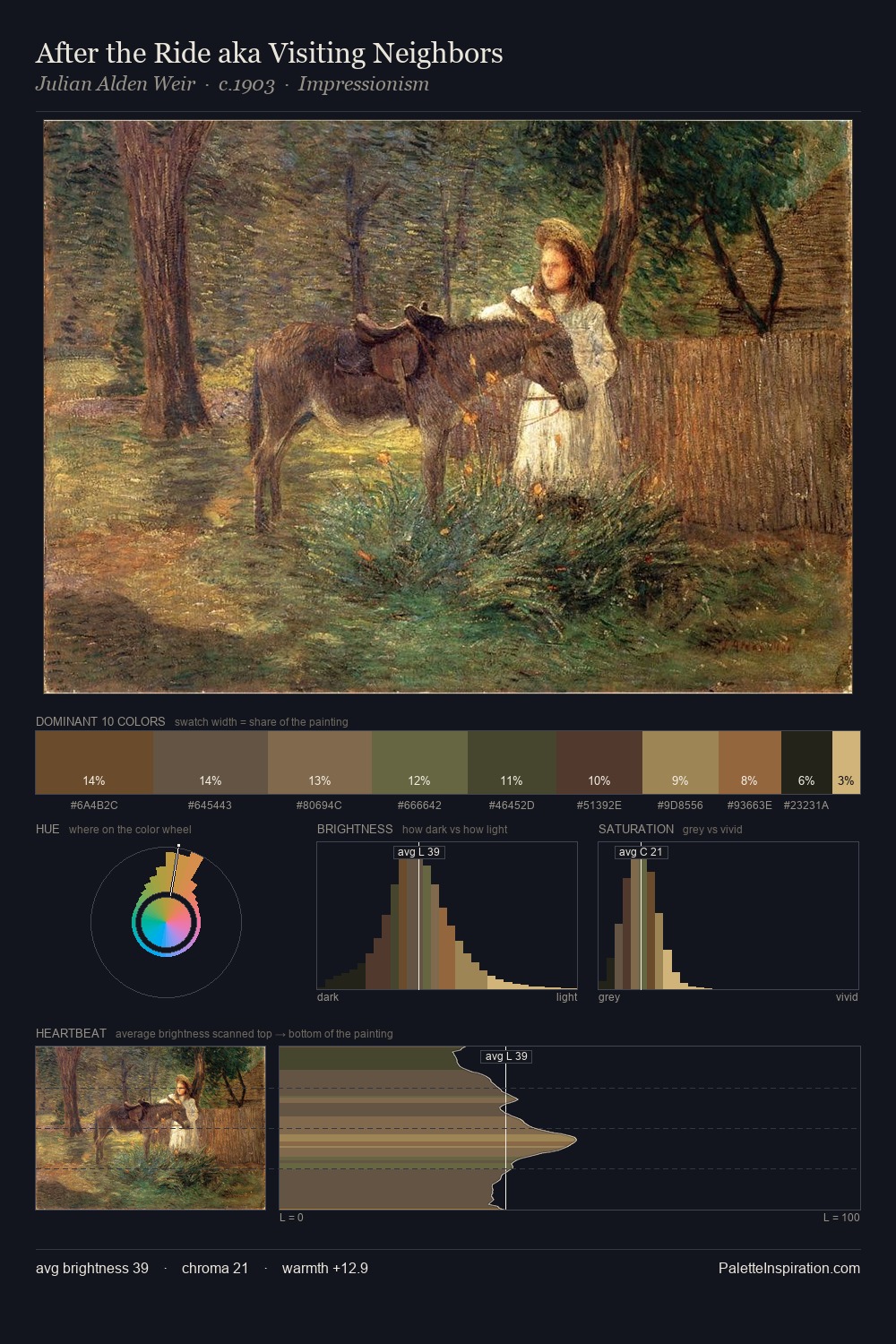The height and width of the screenshot is (1344, 896).
Task: Click the pale tan 3% swatch
Action: pos(846,762)
